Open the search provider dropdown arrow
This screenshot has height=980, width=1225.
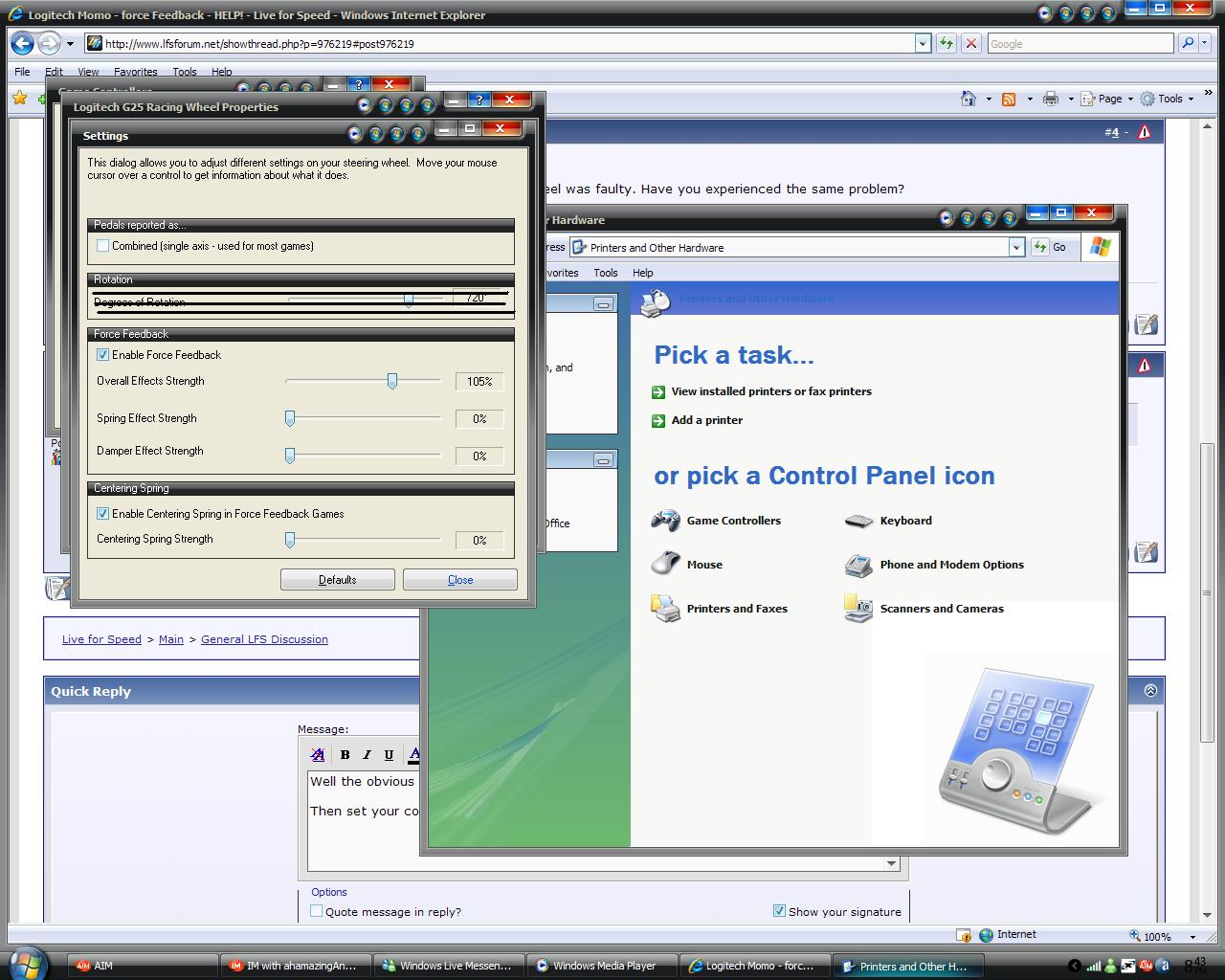pos(1204,43)
